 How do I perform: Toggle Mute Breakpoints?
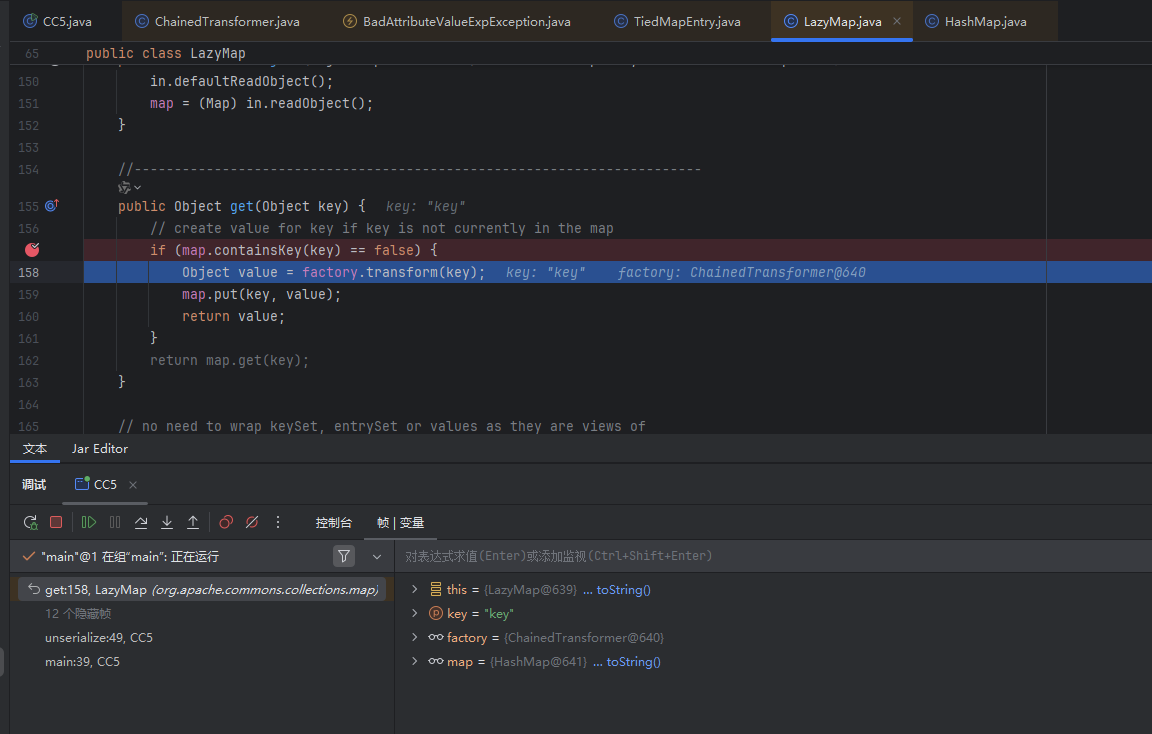pyautogui.click(x=252, y=522)
